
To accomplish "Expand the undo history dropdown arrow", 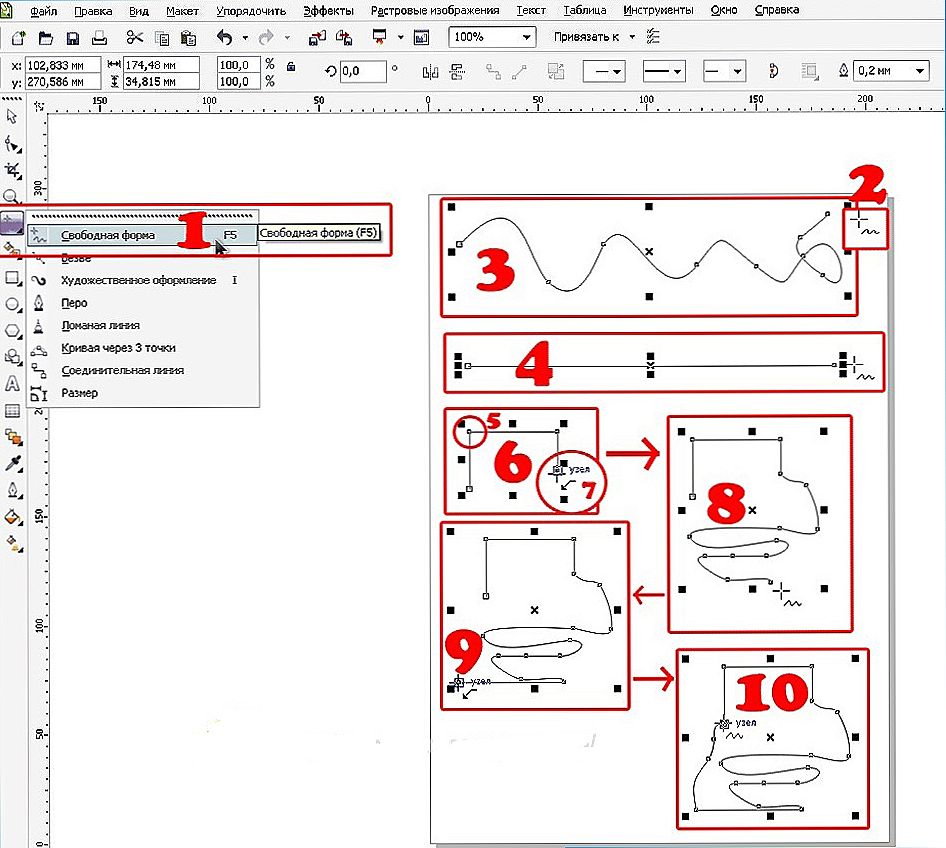I will [x=246, y=37].
